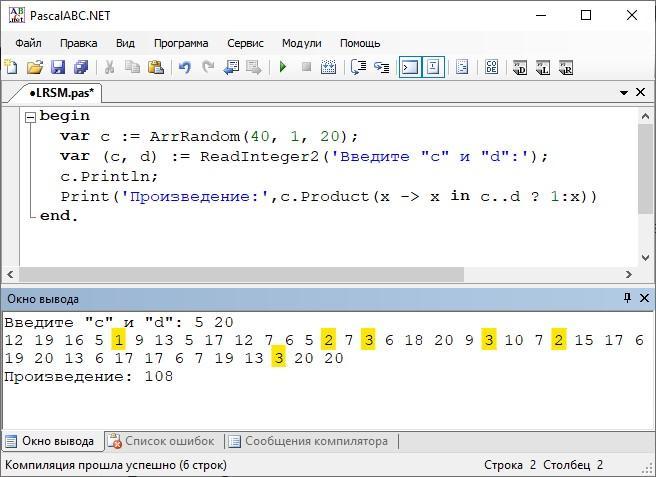656x477 pixels.
Task: Click the c.Println line in code
Action: coord(110,177)
